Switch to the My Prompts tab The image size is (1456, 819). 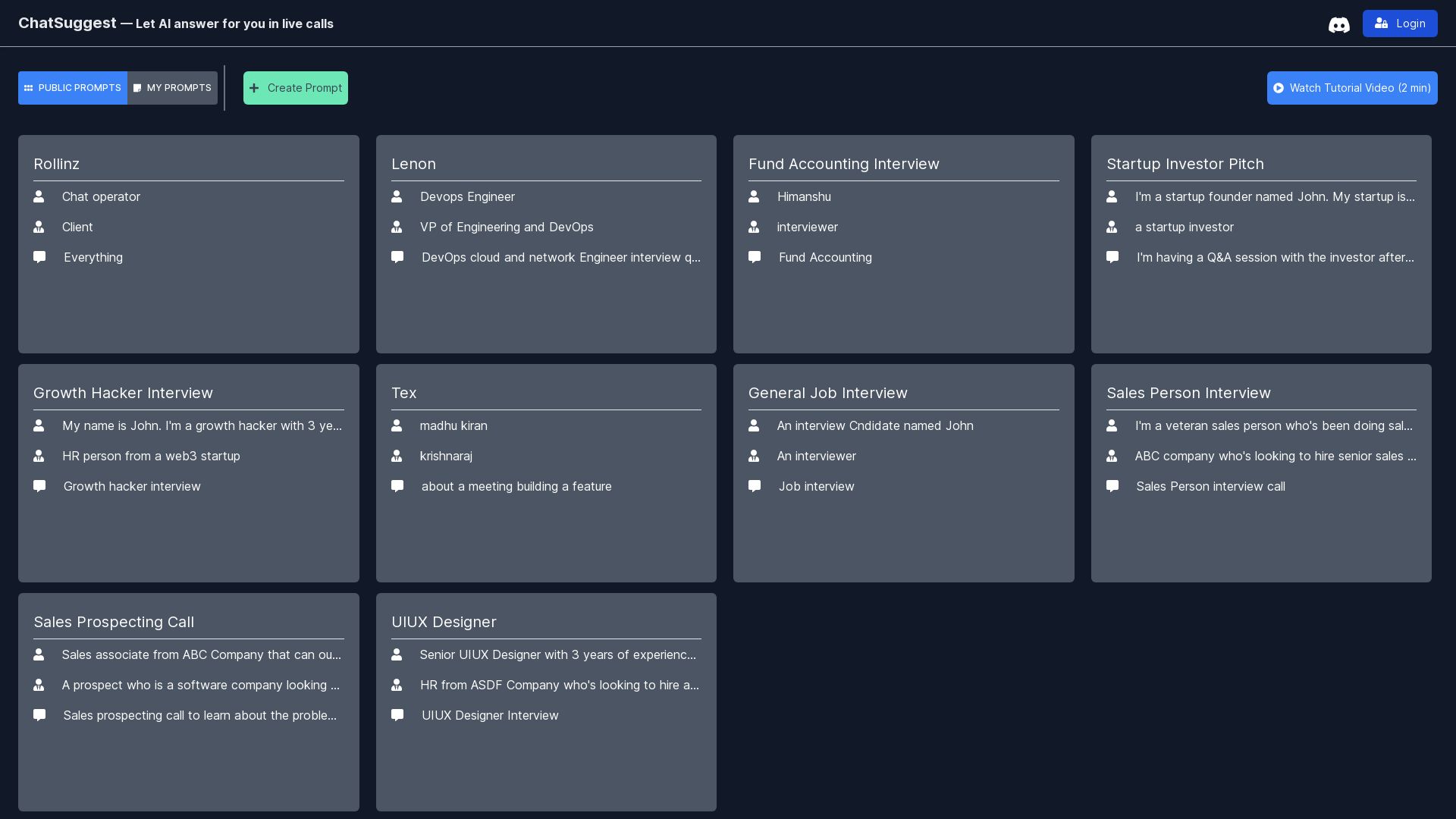(172, 88)
